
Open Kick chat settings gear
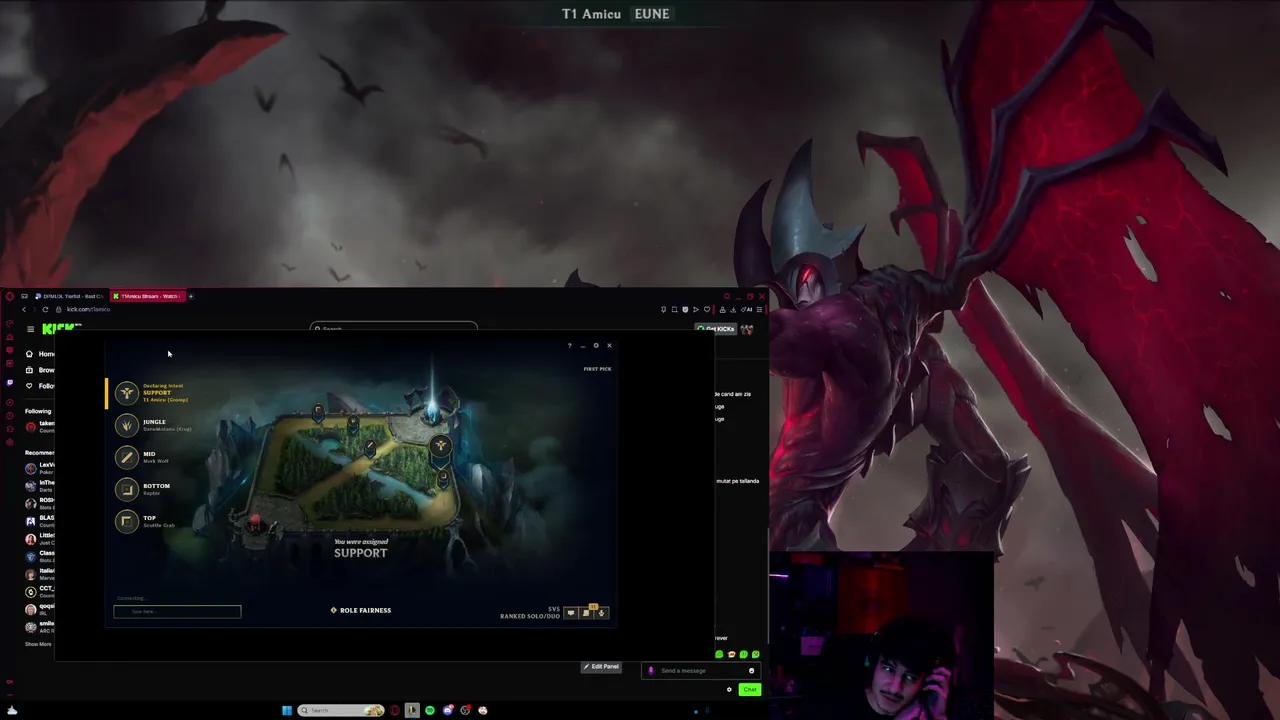click(x=729, y=689)
